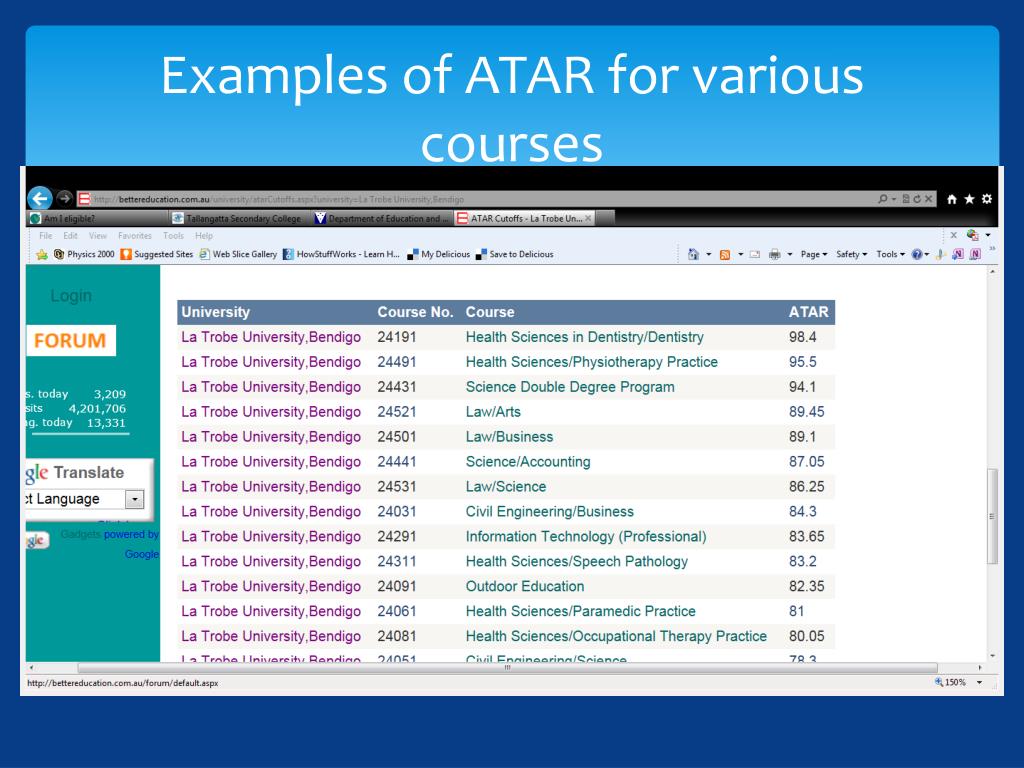Screen dimensions: 1024x768
Task: Close the toolbar with small X button
Action: pos(953,235)
